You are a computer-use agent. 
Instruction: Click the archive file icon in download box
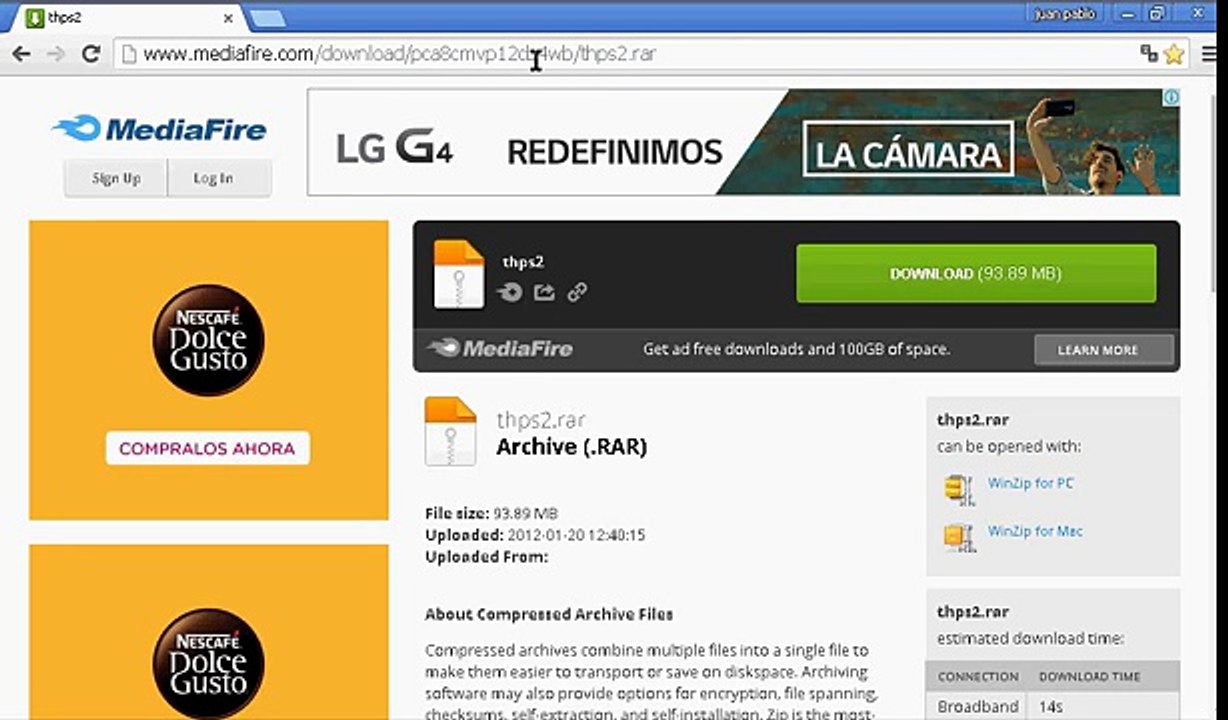pyautogui.click(x=459, y=273)
